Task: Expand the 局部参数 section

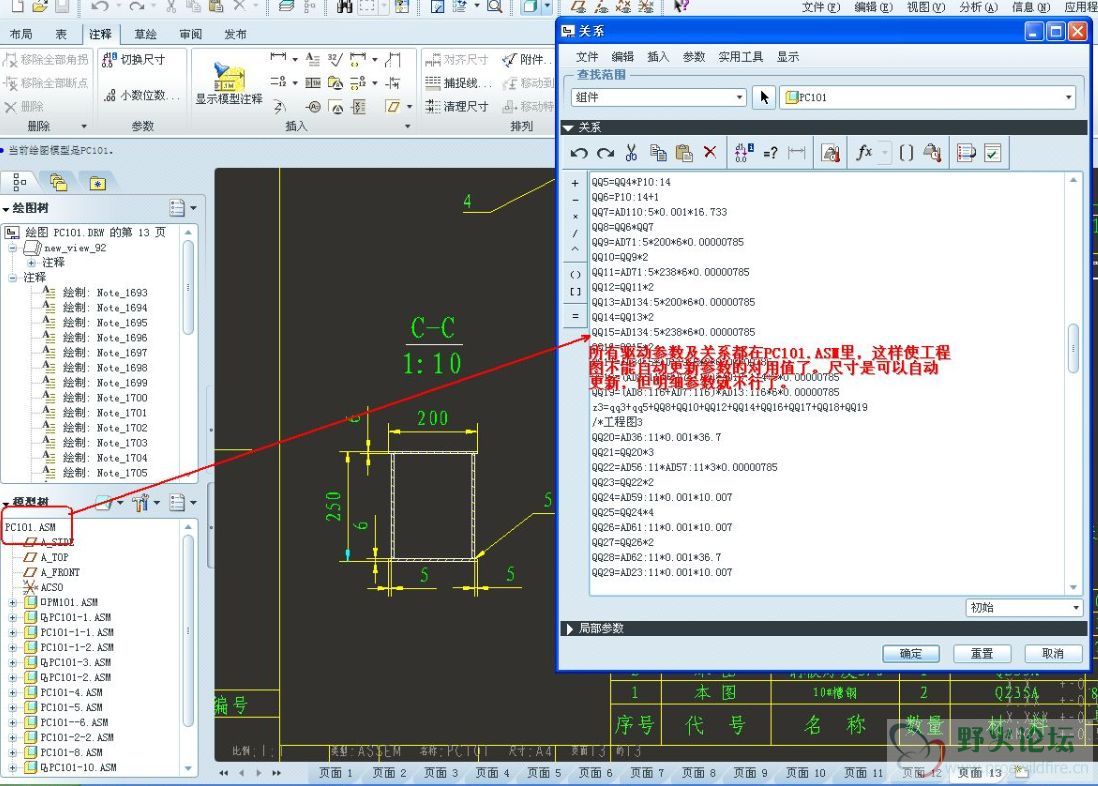Action: (x=569, y=628)
